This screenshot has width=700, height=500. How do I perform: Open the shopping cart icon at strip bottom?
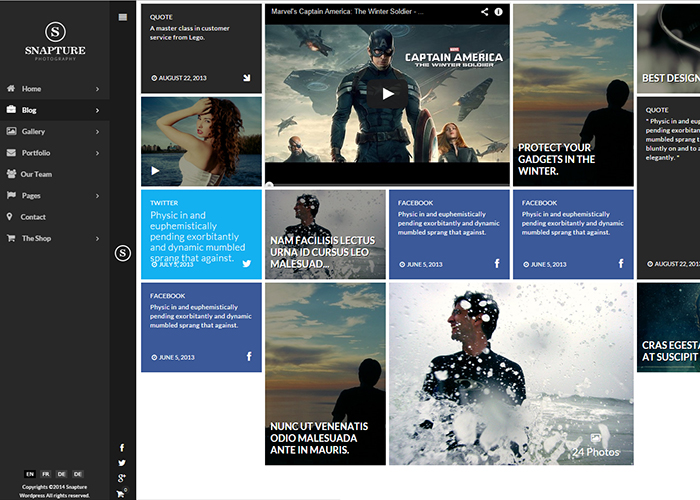pyautogui.click(x=121, y=493)
